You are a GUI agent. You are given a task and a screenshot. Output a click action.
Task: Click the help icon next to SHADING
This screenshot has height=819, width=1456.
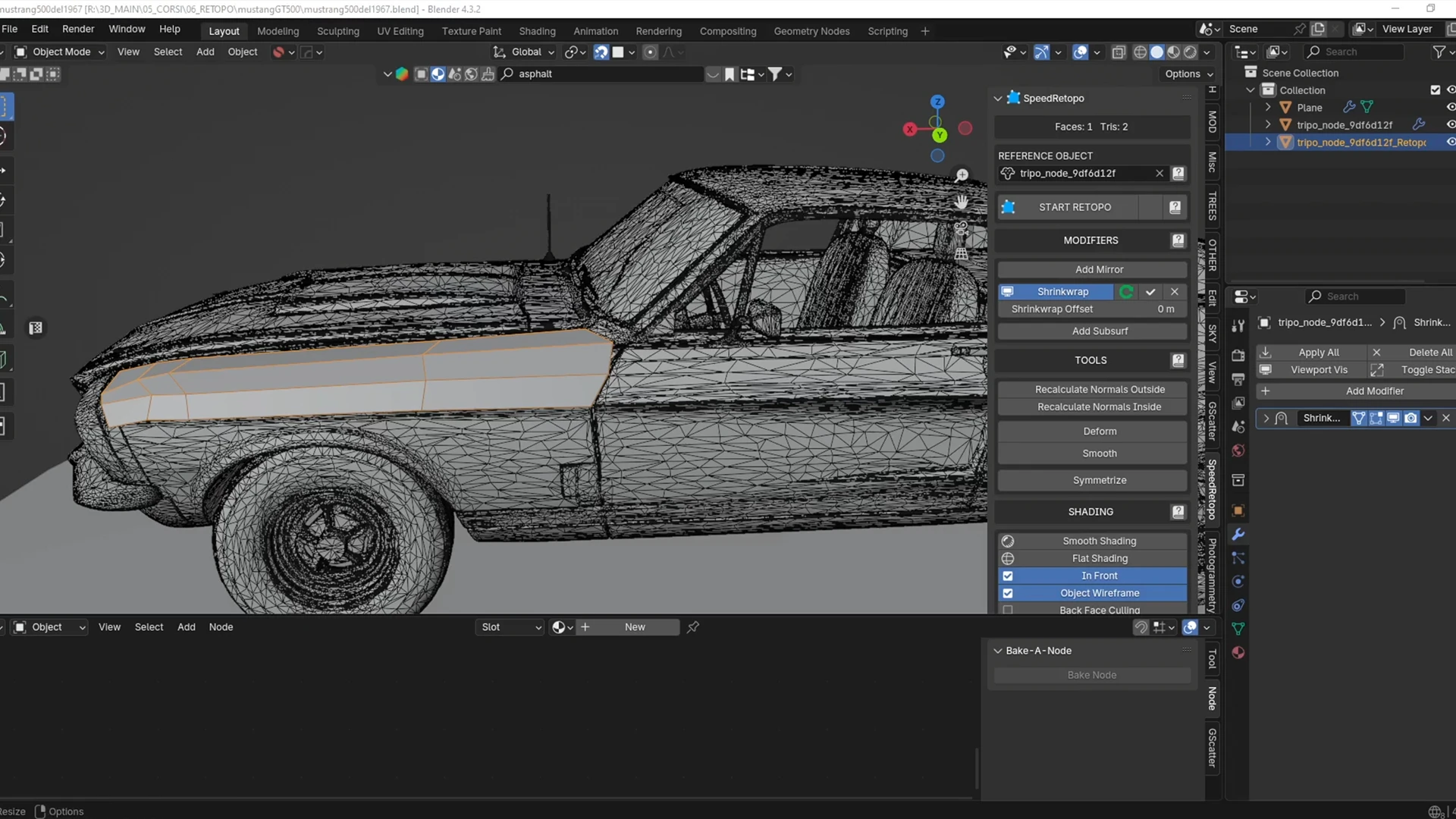pos(1178,512)
